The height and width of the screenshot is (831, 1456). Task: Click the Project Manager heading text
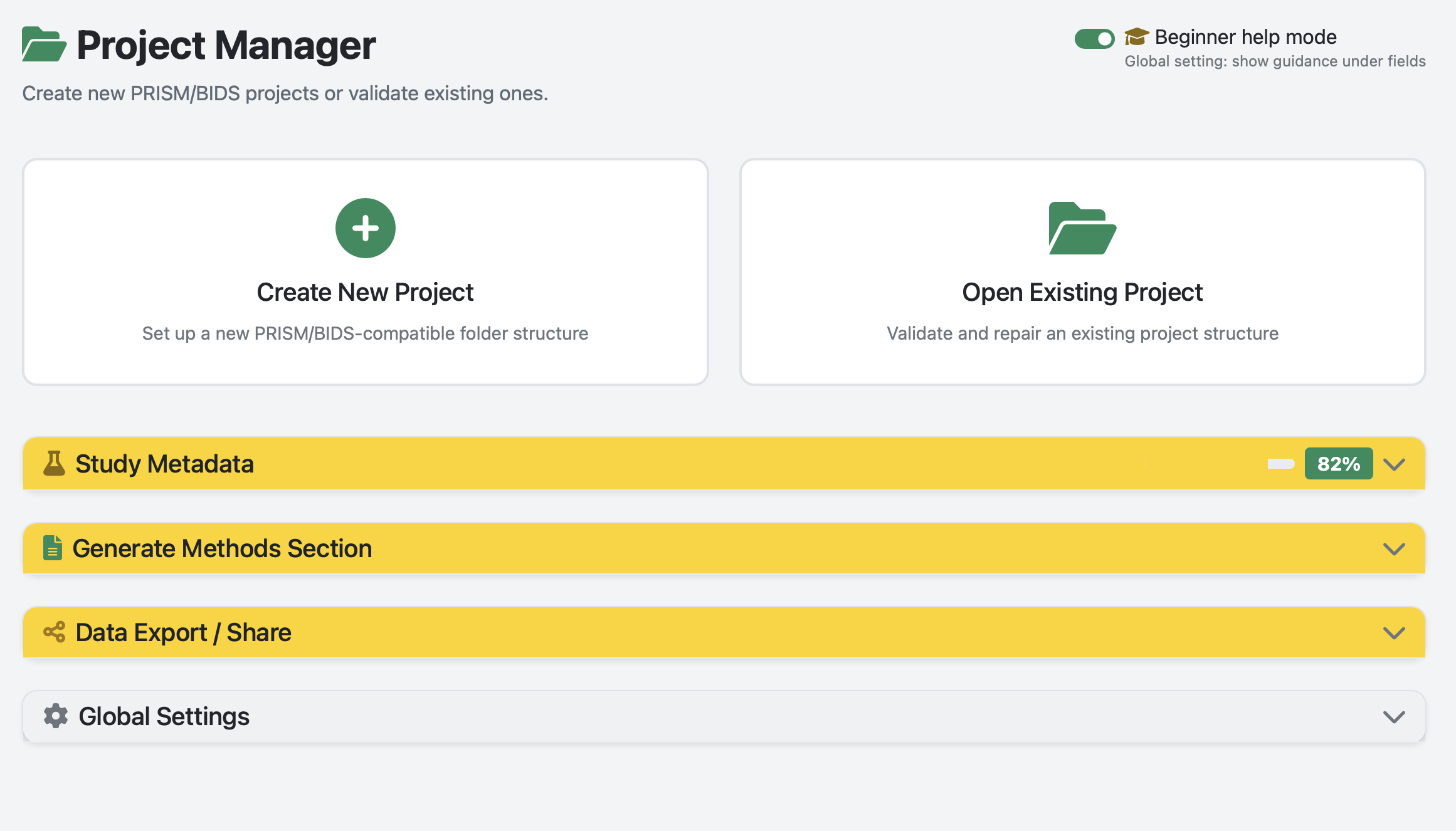pyautogui.click(x=226, y=45)
